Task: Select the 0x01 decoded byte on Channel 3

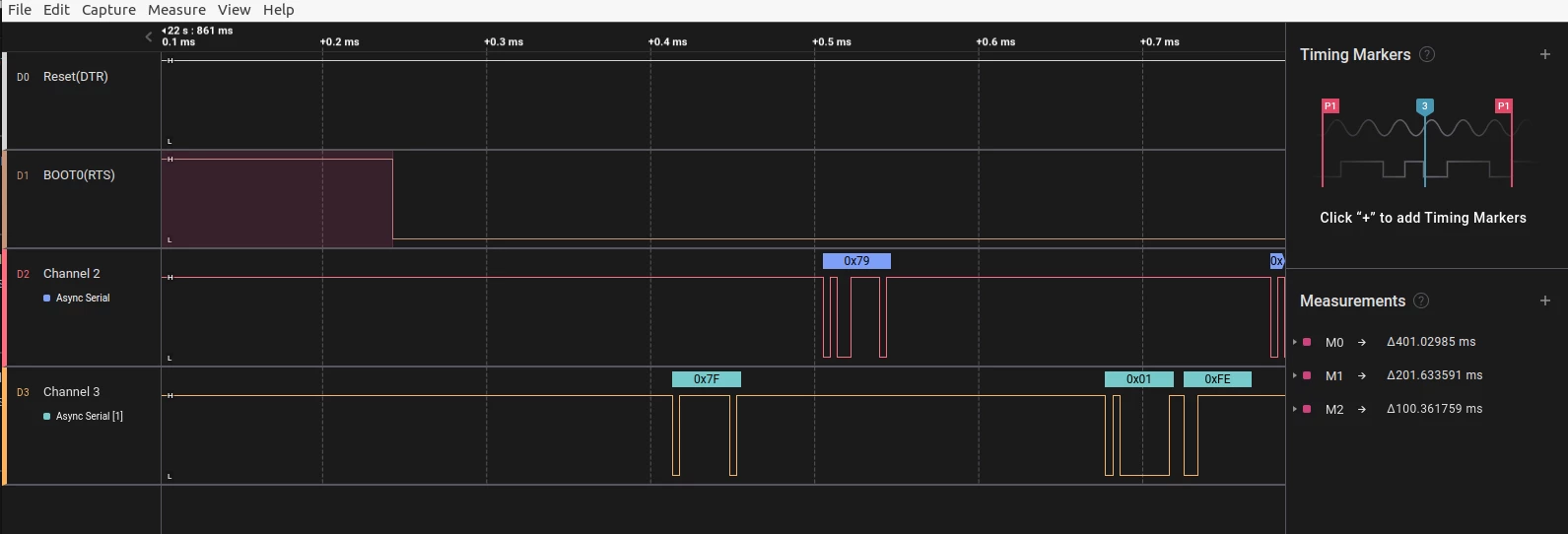Action: (1138, 379)
